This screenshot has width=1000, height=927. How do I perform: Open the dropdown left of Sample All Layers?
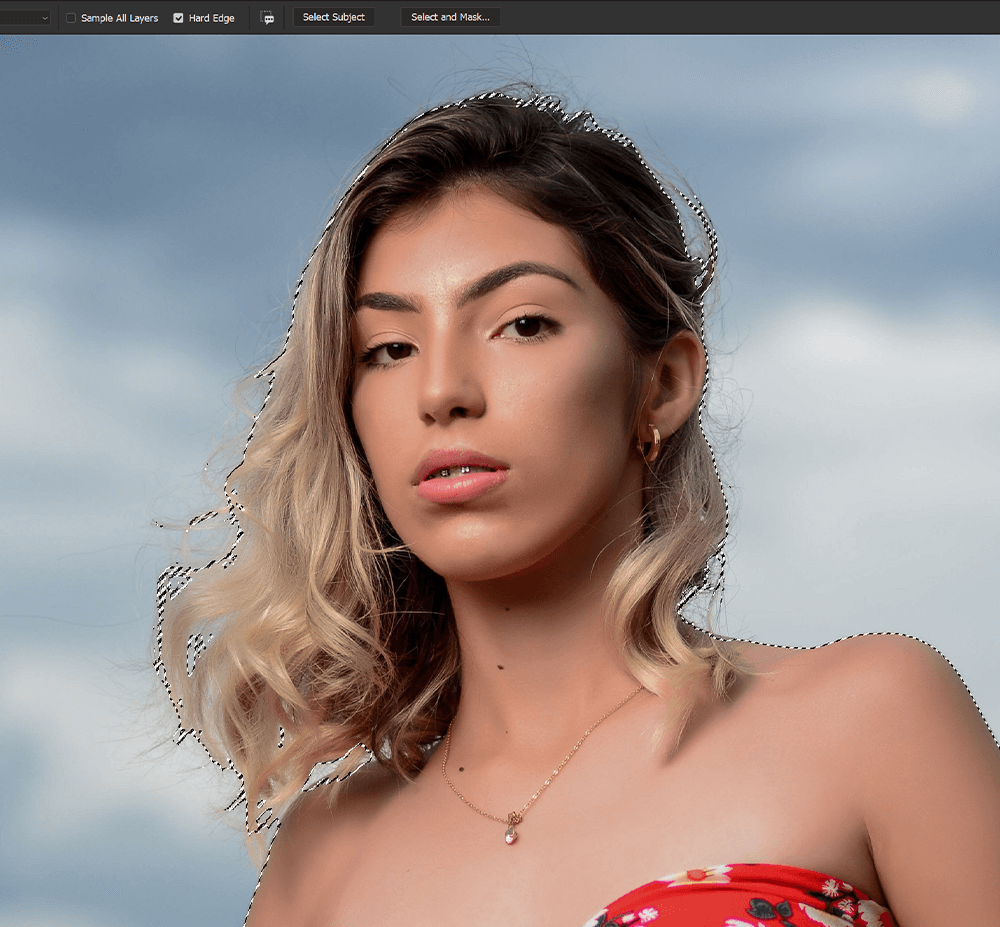pos(25,18)
